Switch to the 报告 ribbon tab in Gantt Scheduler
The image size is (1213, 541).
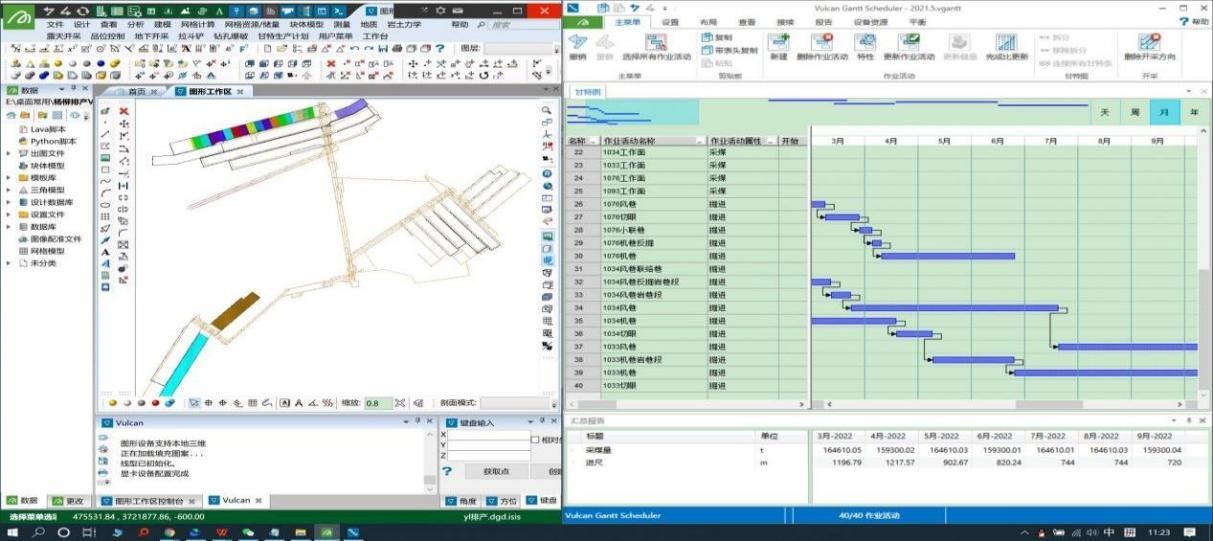click(823, 21)
